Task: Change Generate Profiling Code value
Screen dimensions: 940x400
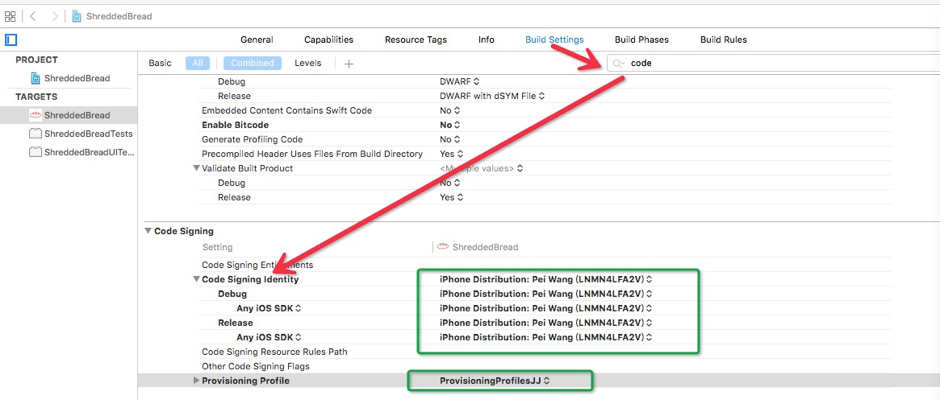Action: click(450, 139)
